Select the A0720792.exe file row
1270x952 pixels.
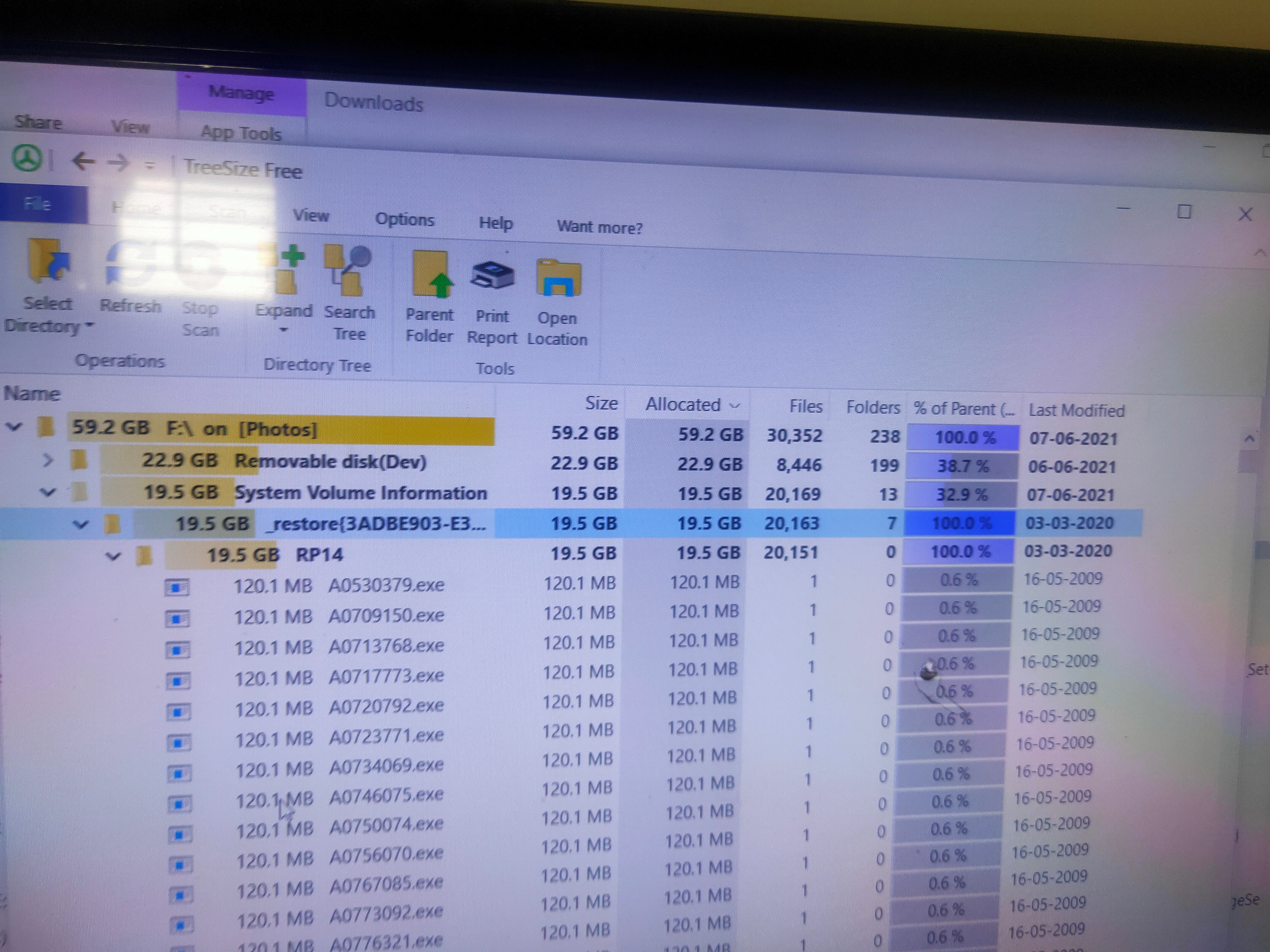pyautogui.click(x=386, y=706)
